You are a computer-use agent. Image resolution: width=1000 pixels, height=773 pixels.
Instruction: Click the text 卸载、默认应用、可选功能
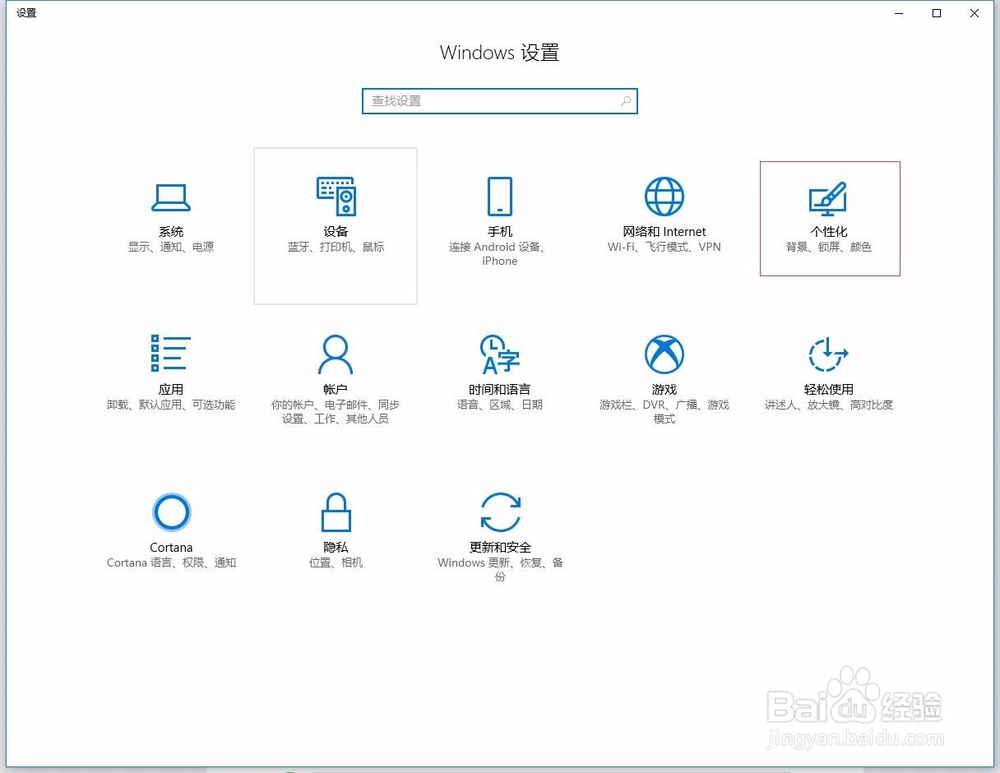click(x=171, y=404)
